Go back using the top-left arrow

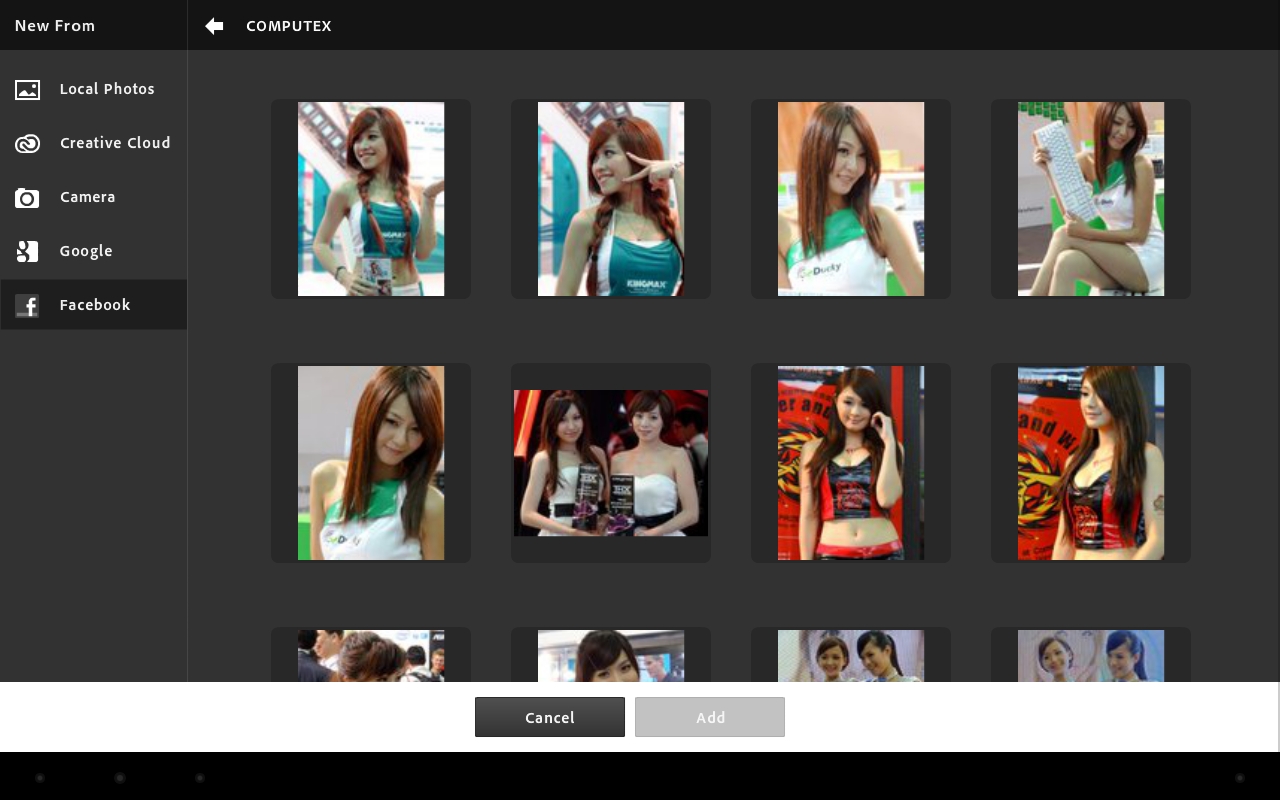pyautogui.click(x=214, y=26)
